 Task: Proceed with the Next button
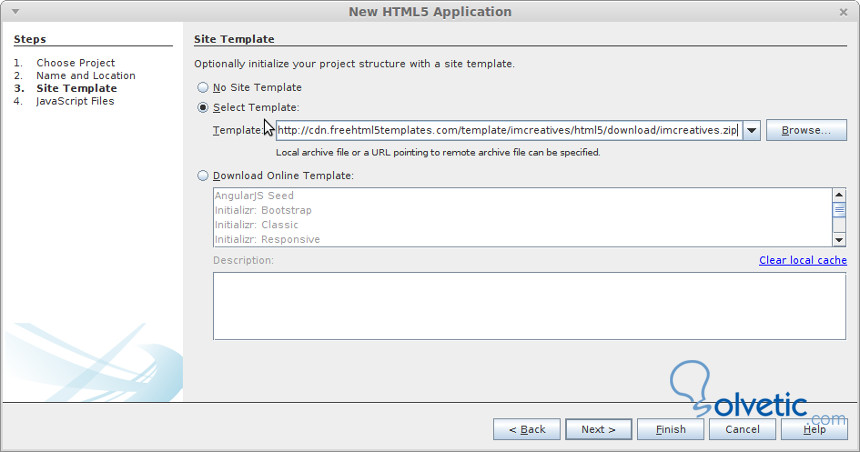click(x=598, y=429)
